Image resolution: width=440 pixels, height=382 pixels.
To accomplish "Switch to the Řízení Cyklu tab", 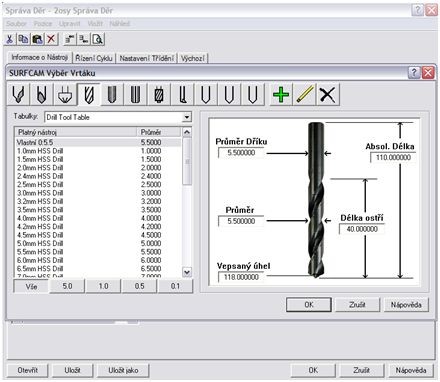I will [94, 58].
